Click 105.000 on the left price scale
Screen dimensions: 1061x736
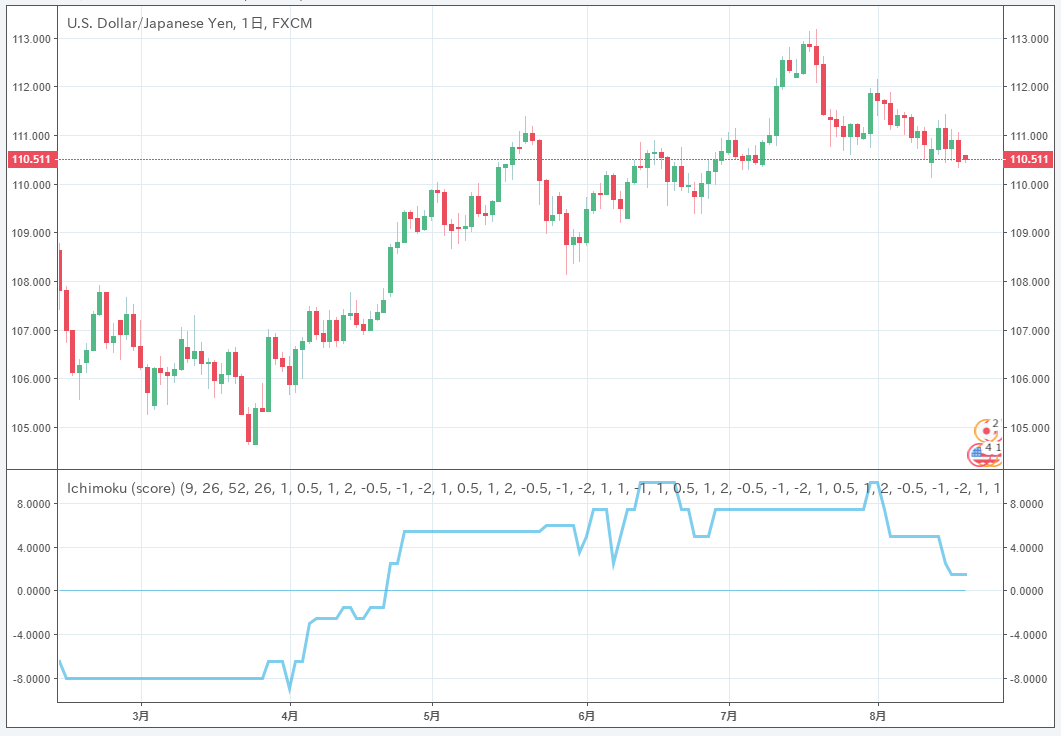click(x=32, y=428)
